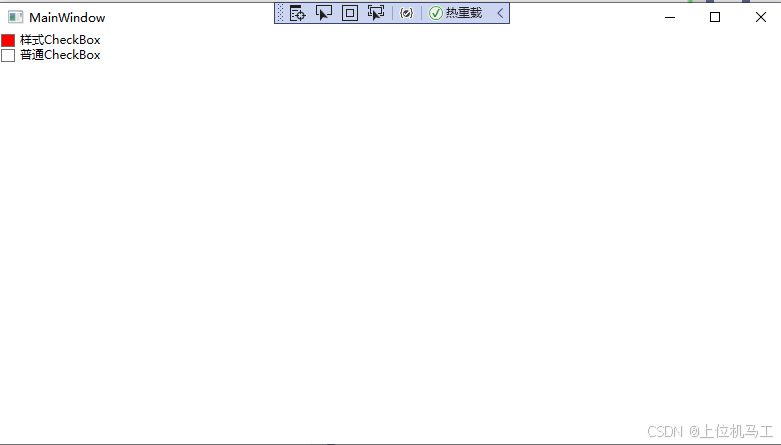Click the 热重载 hot reload indicator

pyautogui.click(x=455, y=13)
